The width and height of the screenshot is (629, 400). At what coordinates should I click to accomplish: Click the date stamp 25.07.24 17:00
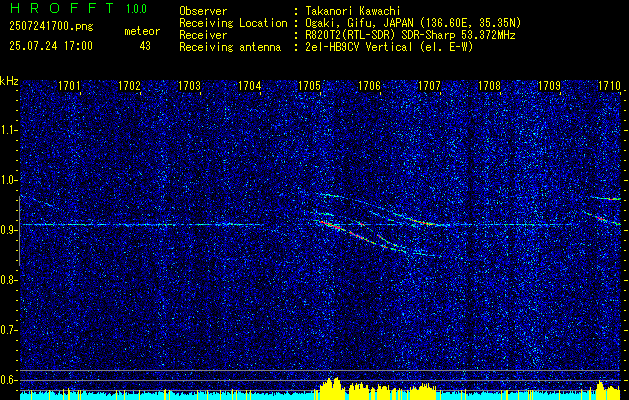pos(51,46)
